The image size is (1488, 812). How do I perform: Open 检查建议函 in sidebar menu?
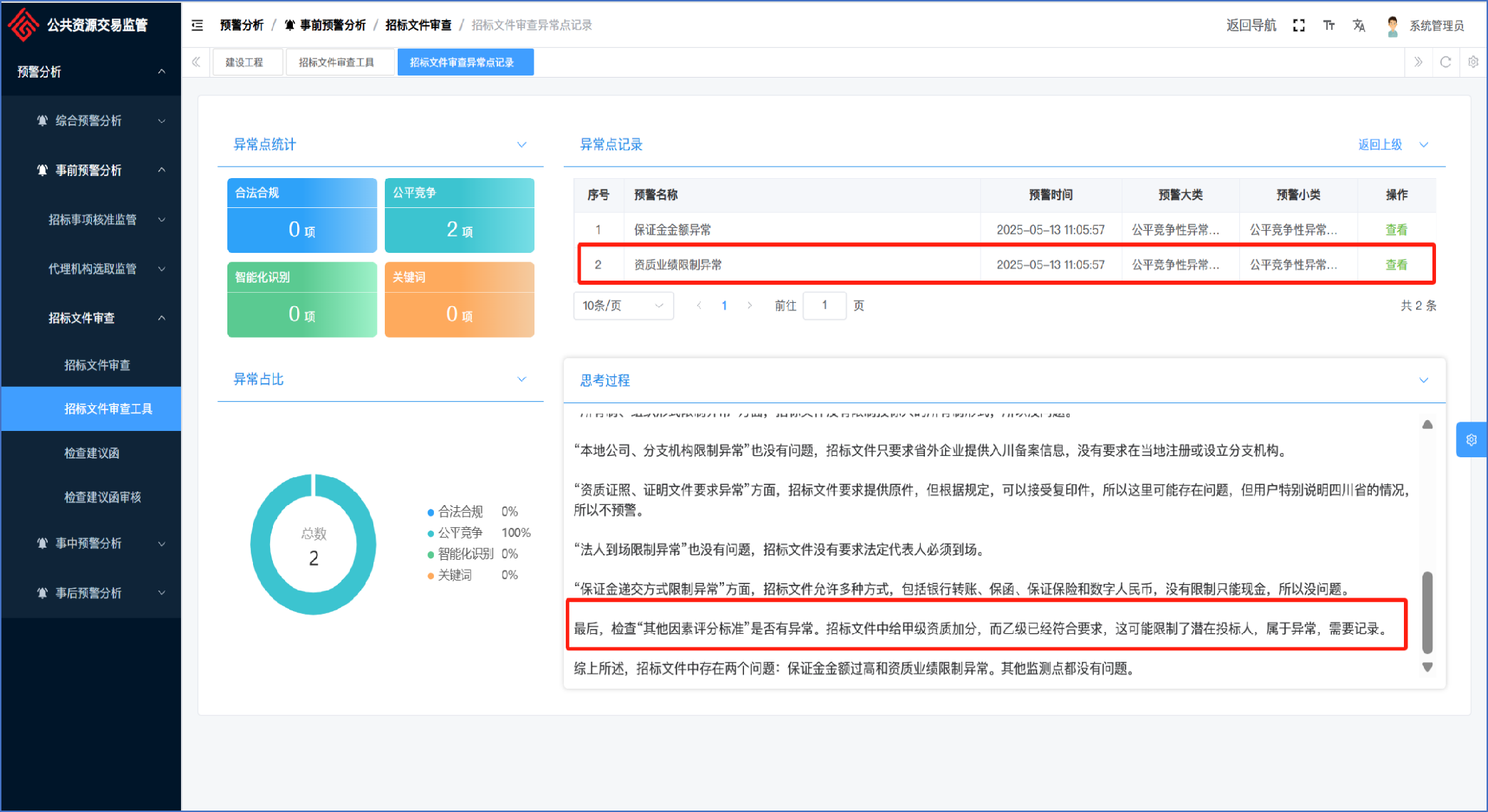(92, 453)
